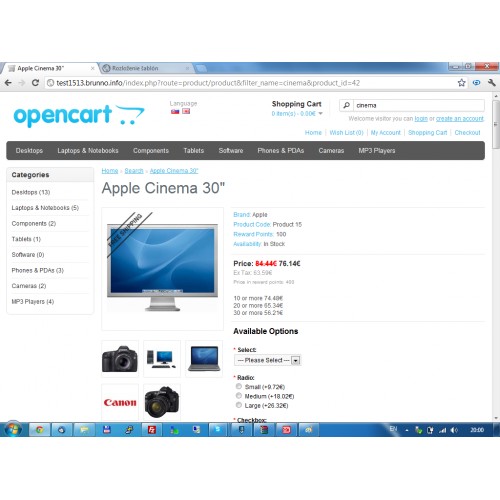500x500 pixels.
Task: Click the opencart logo
Action: [x=79, y=115]
